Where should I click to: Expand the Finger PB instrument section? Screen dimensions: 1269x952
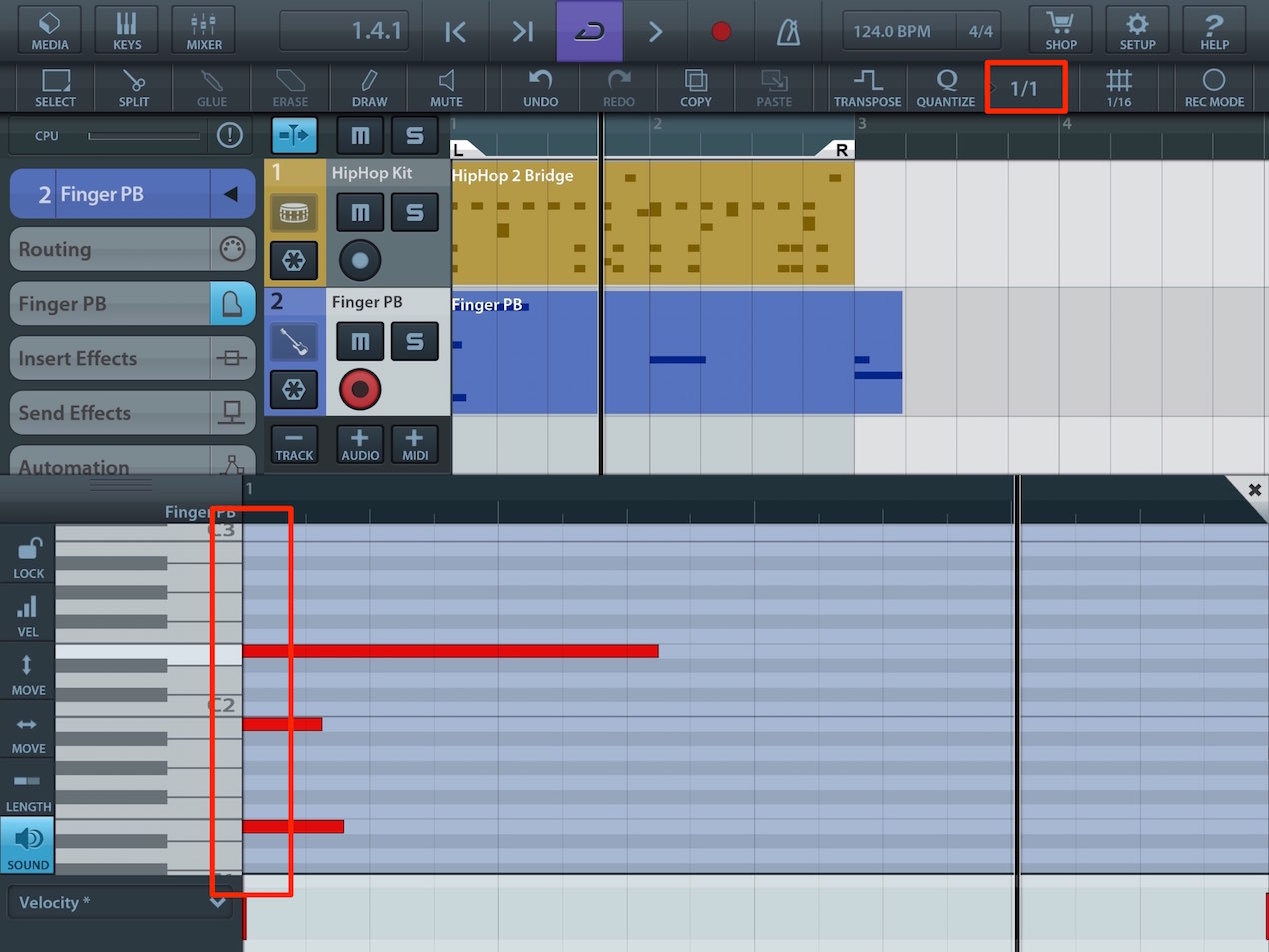coord(132,303)
